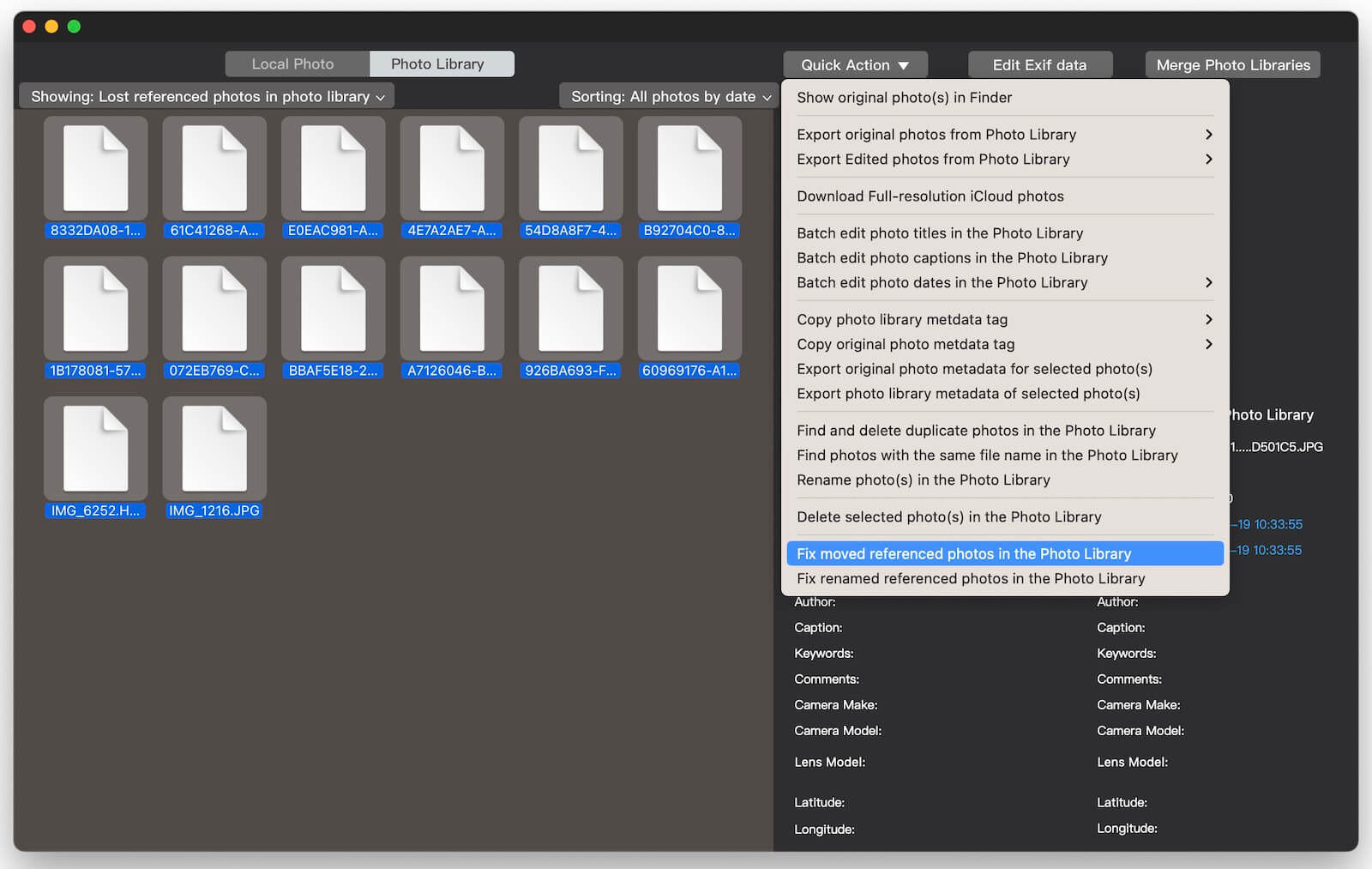Close the window with the red button
The height and width of the screenshot is (869, 1372).
(29, 27)
